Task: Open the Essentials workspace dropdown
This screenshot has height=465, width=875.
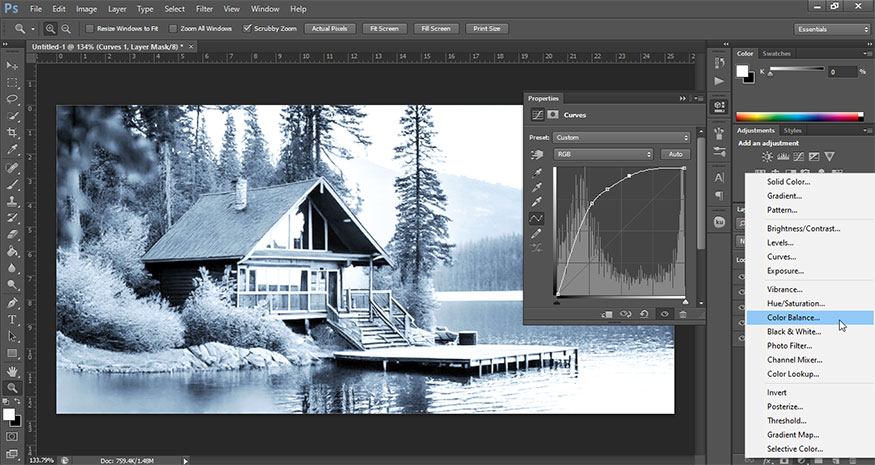Action: tap(832, 29)
